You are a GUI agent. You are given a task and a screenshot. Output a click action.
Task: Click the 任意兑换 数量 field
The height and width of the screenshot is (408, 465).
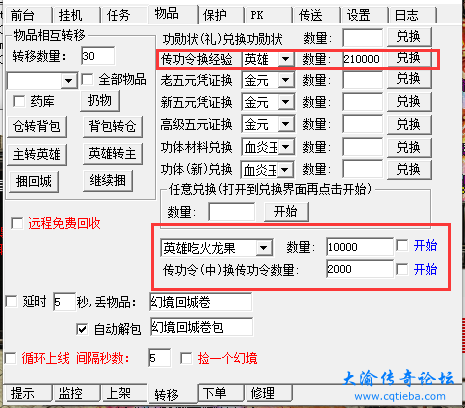(x=232, y=212)
